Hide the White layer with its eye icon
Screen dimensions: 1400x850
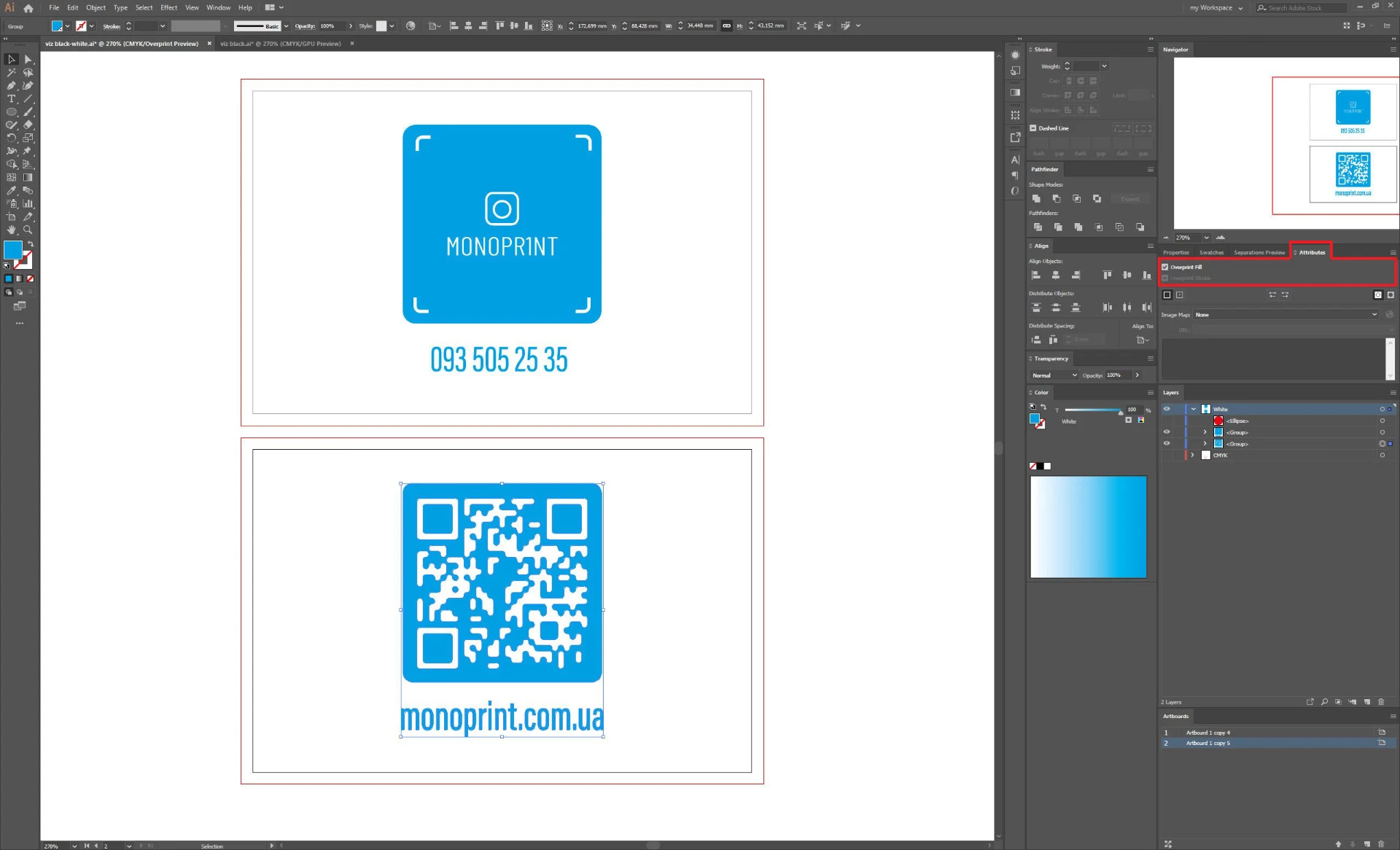(1167, 409)
